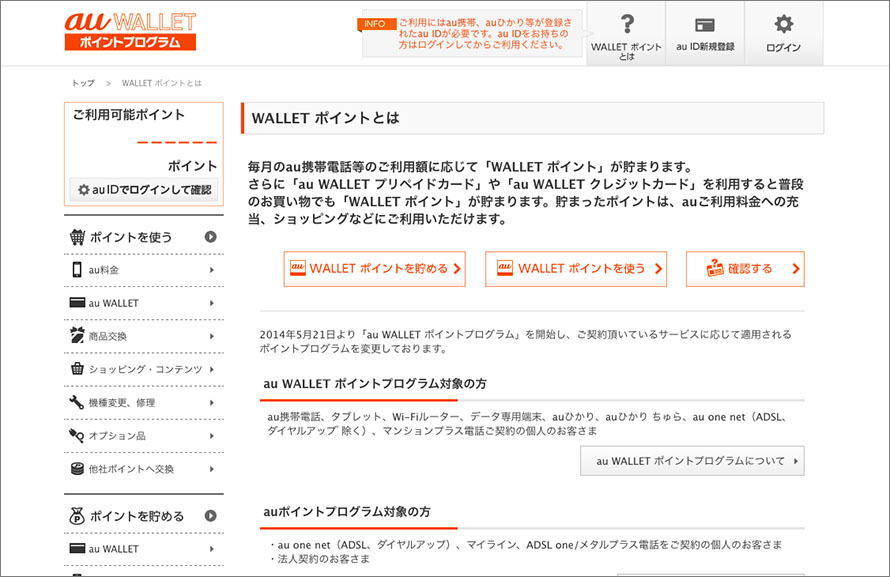
Task: Expand the ポイントを貯める section arrow
Action: point(211,516)
